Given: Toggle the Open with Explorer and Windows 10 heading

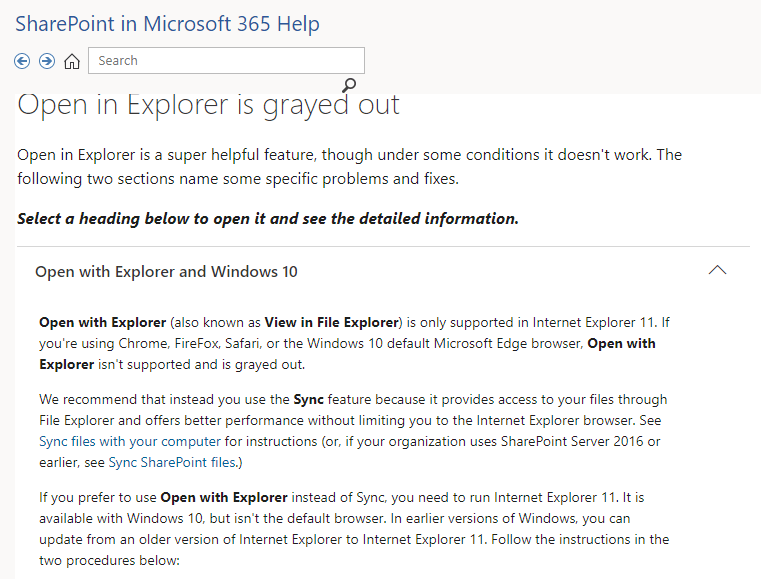Looking at the screenshot, I should point(166,271).
